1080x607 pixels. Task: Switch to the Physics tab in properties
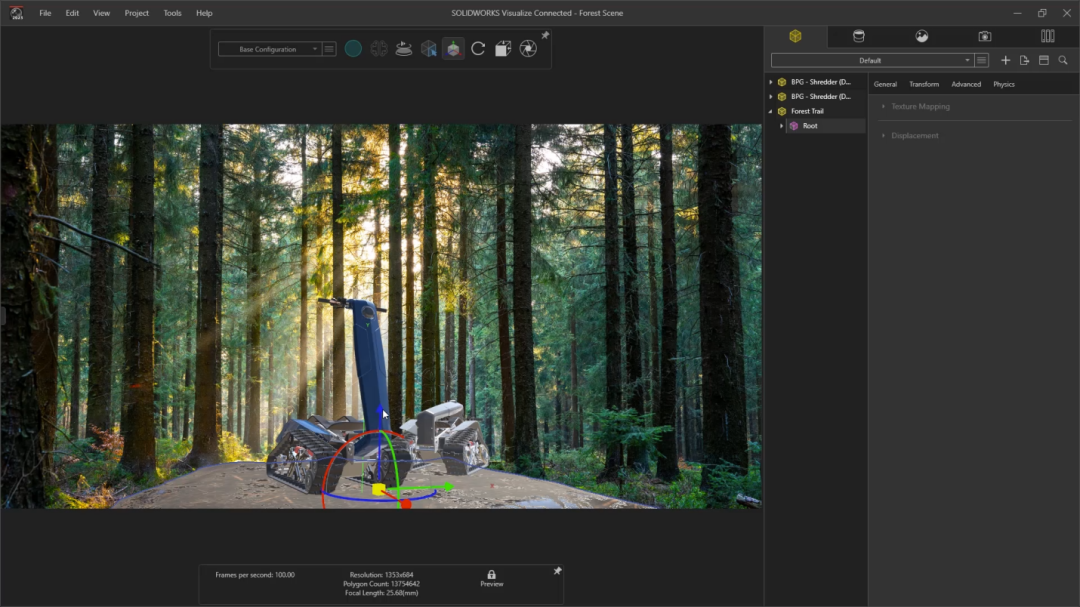[x=1003, y=84]
